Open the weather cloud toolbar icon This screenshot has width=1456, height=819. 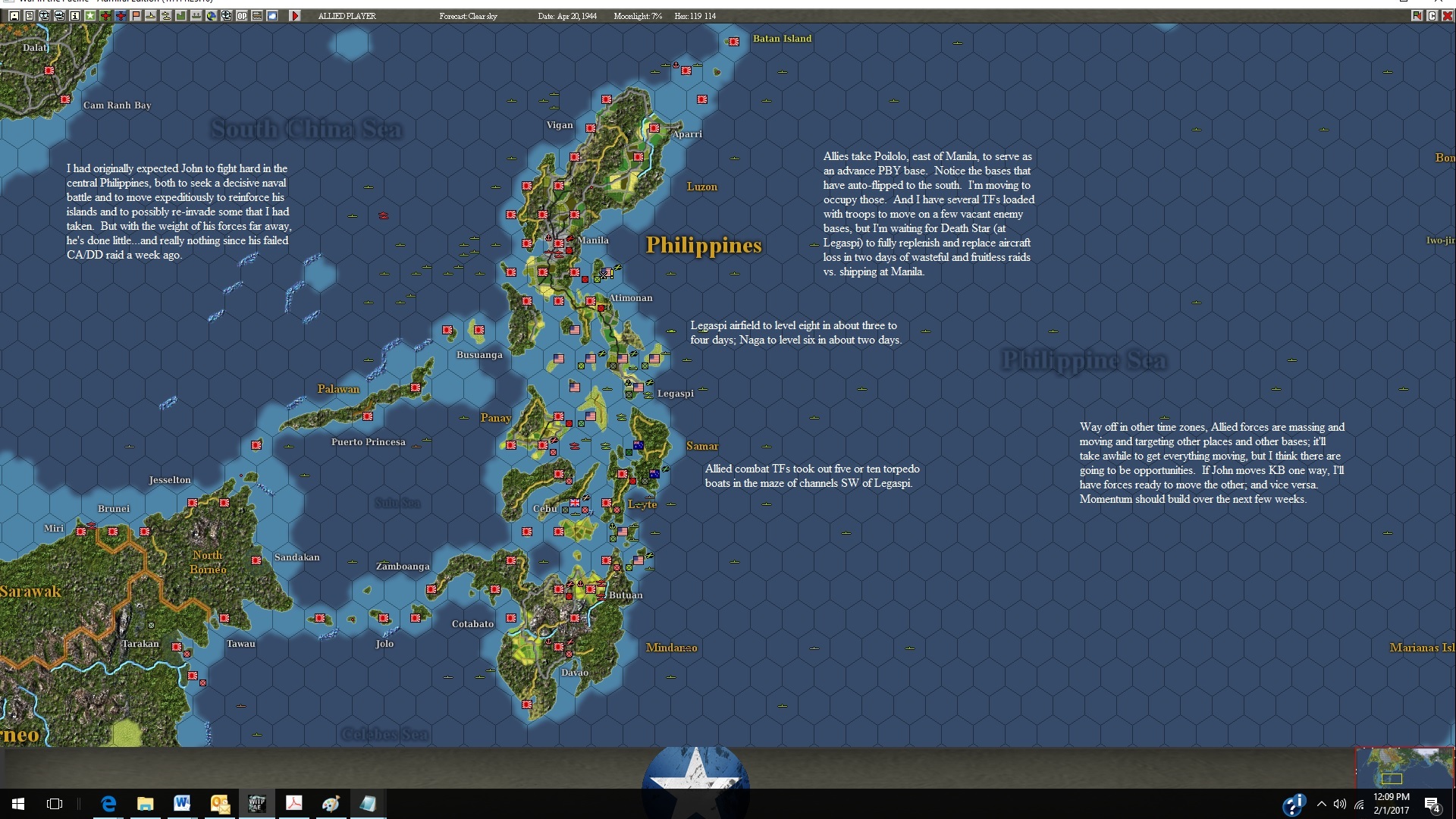pyautogui.click(x=272, y=15)
